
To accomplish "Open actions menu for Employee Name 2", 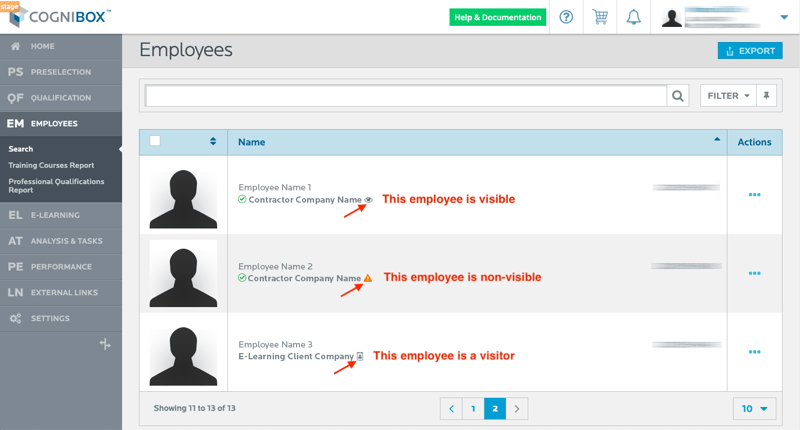I will [755, 273].
